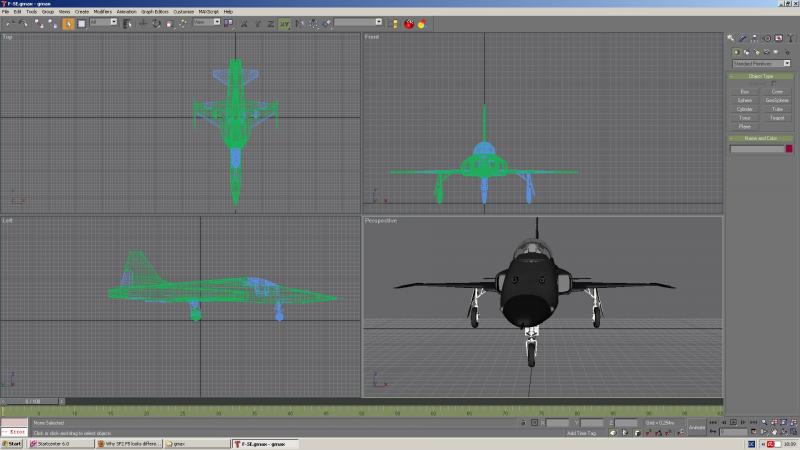Click the Undo arrow in the toolbar

[9, 23]
